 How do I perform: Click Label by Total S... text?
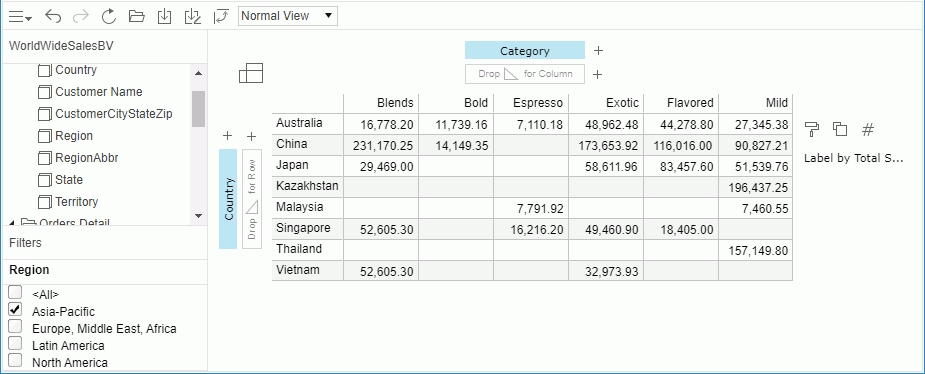point(854,158)
